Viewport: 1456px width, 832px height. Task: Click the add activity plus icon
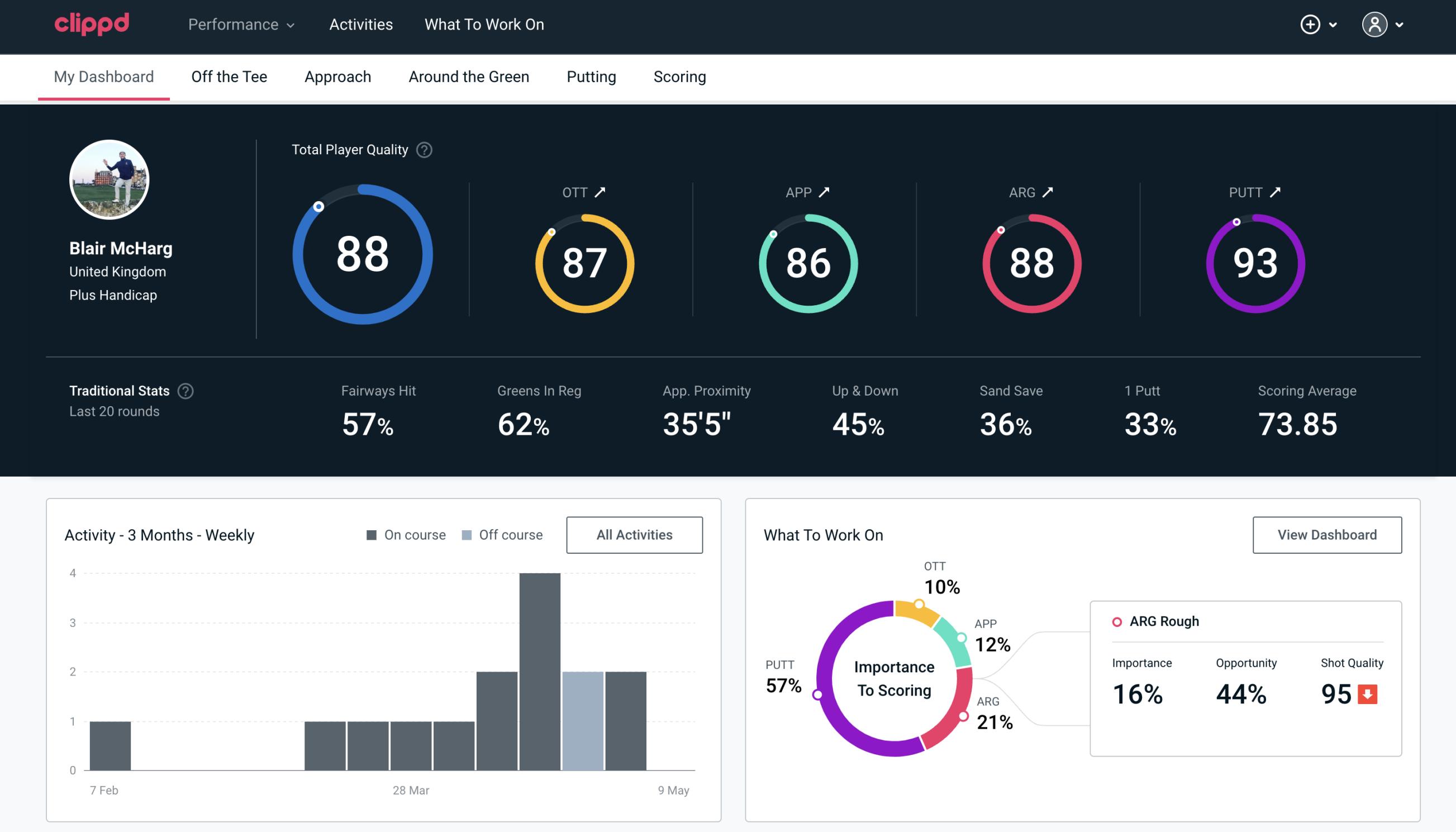[1312, 24]
